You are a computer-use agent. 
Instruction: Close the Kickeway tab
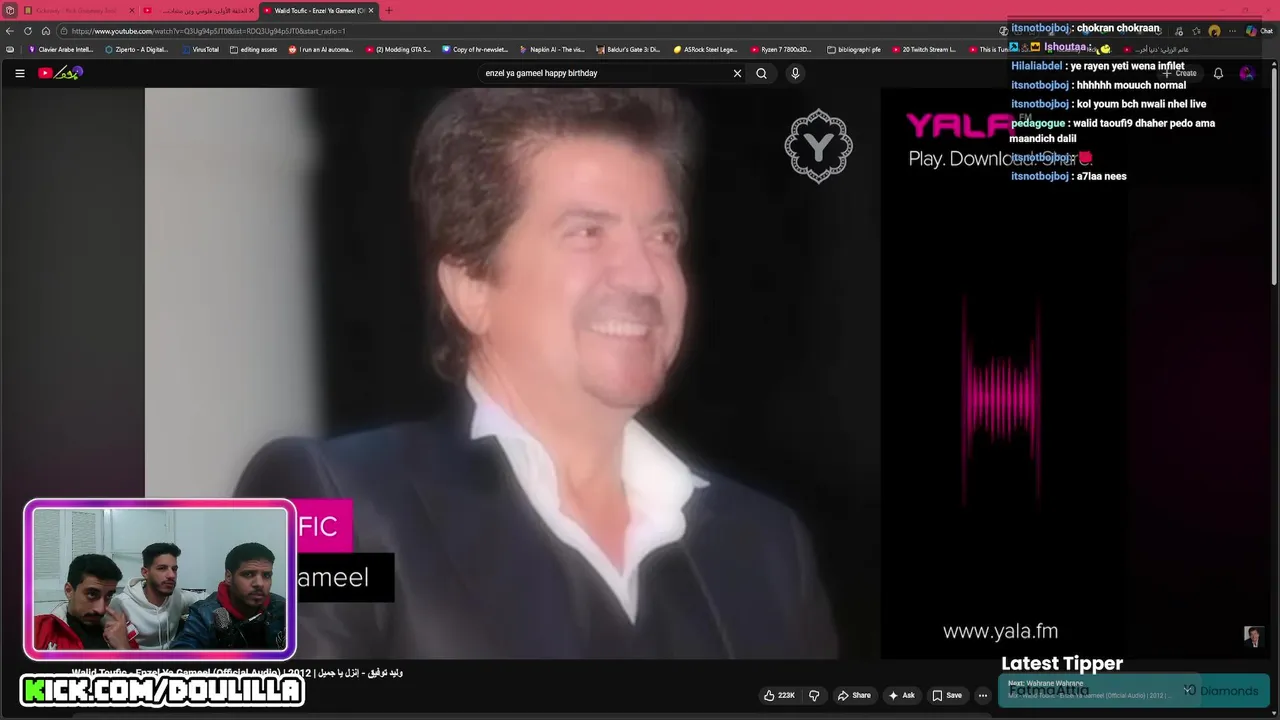pyautogui.click(x=131, y=10)
